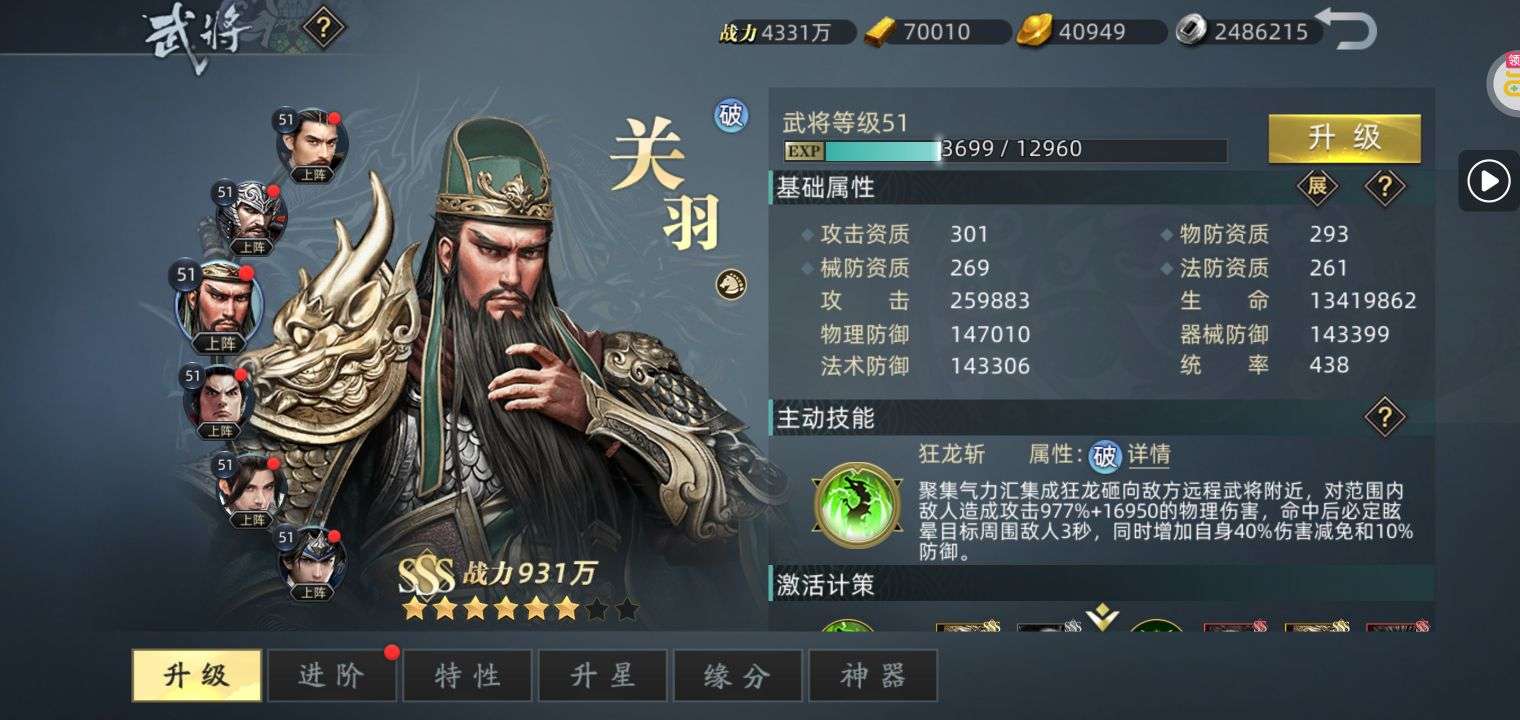Viewport: 1520px width, 720px height.
Task: Click the gold ingot currency icon
Action: 1035,32
